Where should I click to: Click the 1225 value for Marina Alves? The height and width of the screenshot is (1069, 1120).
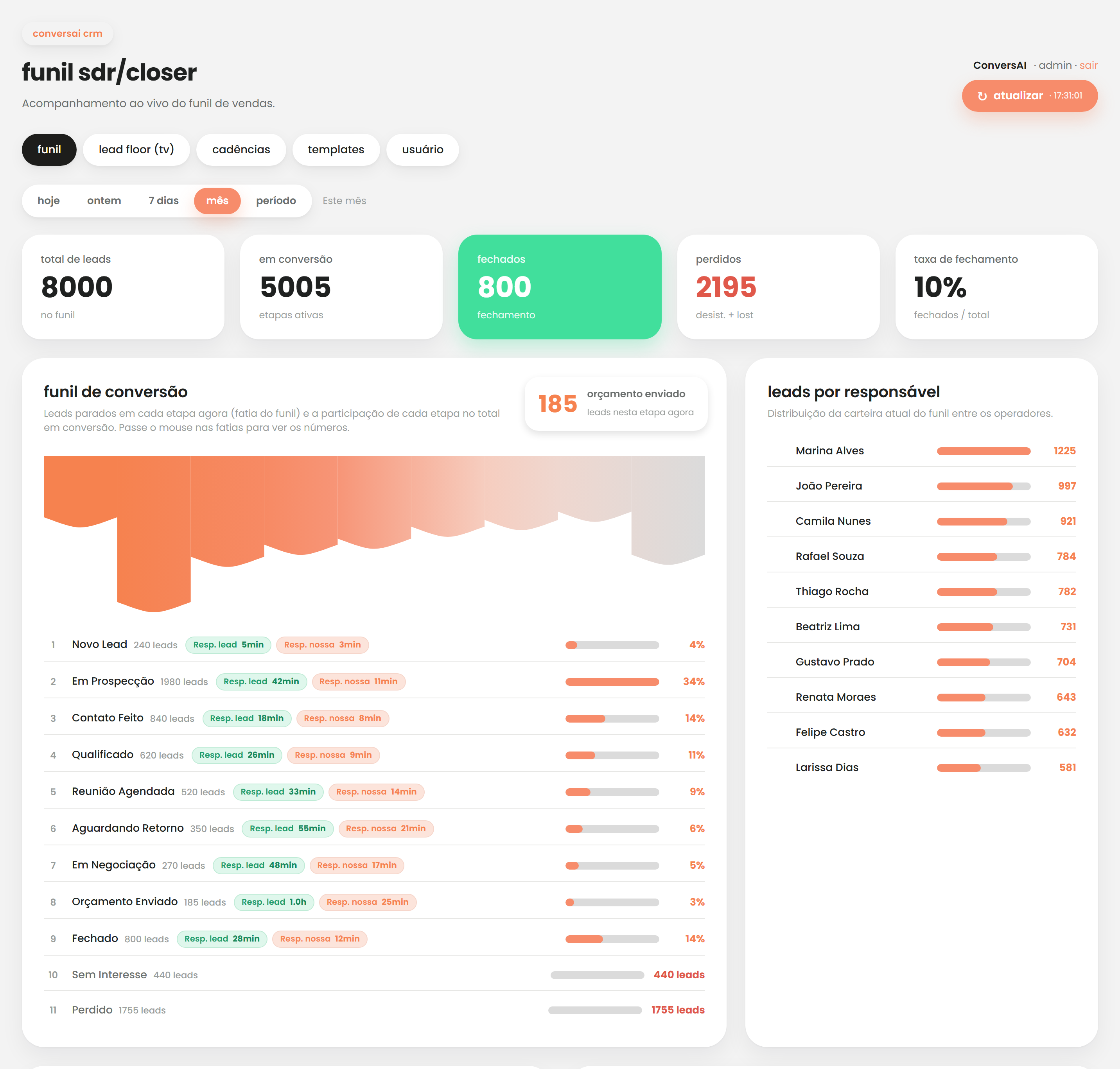pyautogui.click(x=1064, y=451)
